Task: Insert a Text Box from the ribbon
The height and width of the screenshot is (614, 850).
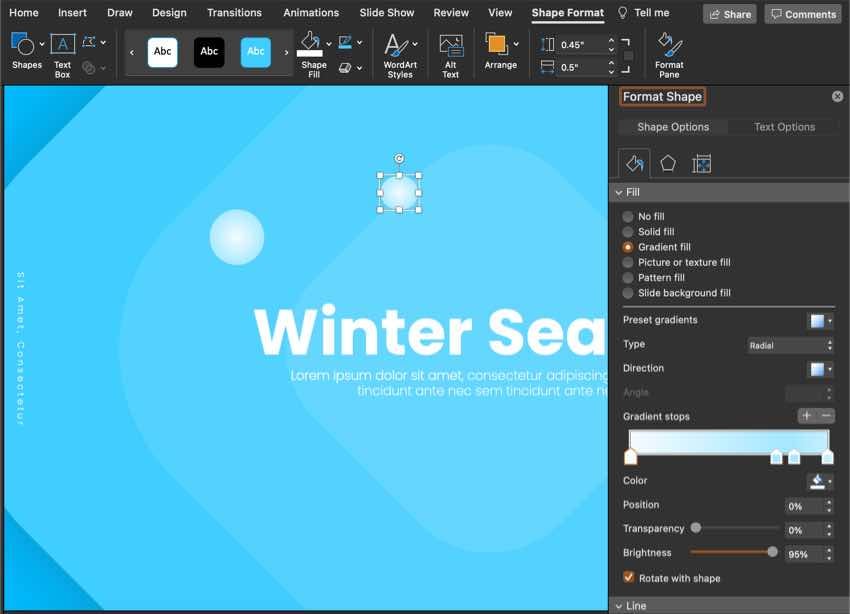Action: [62, 45]
